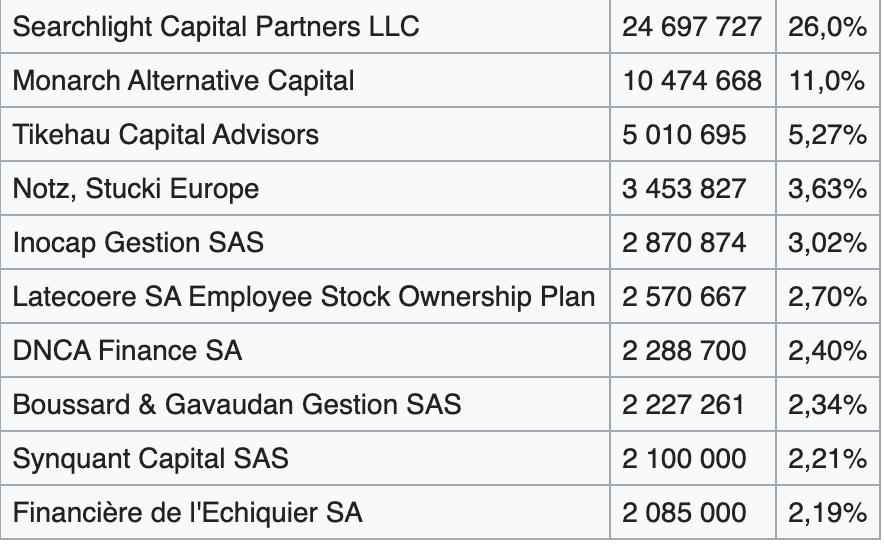Select the 3,63% percentage cell
Image resolution: width=884 pixels, height=544 pixels.
point(828,188)
